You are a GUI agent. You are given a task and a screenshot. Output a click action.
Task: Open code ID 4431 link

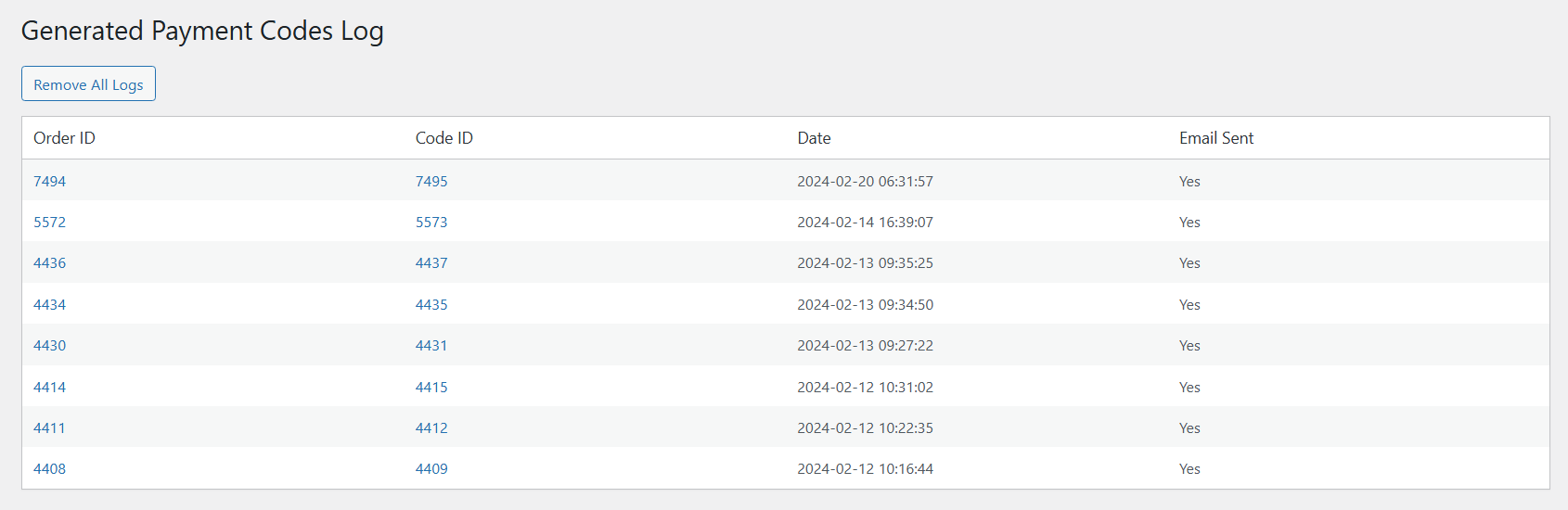[431, 346]
